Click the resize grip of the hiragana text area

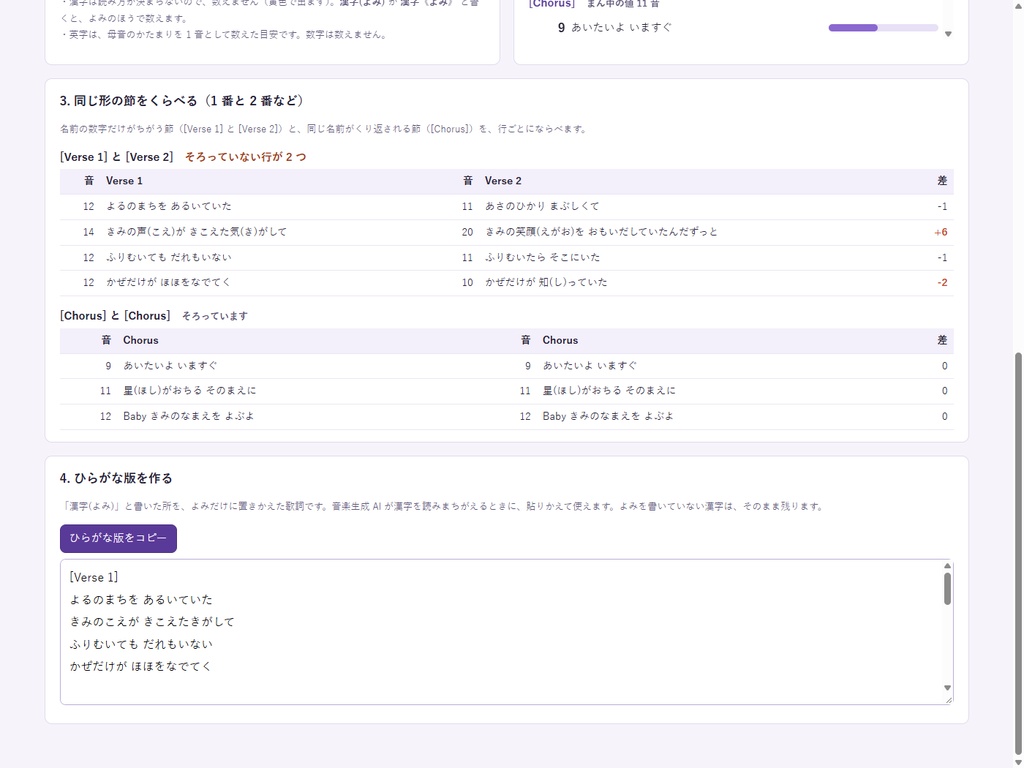point(948,700)
